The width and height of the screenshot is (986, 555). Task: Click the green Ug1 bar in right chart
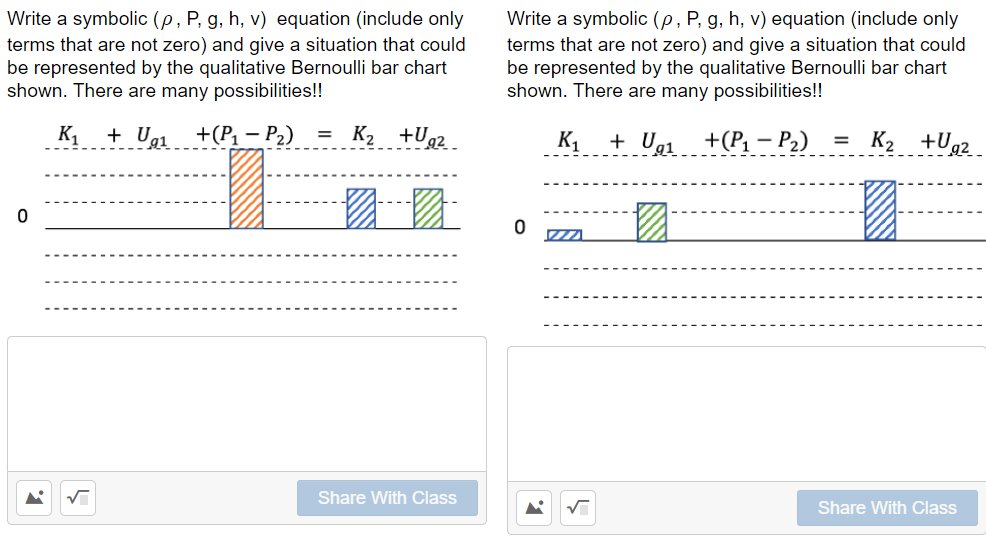click(x=652, y=222)
